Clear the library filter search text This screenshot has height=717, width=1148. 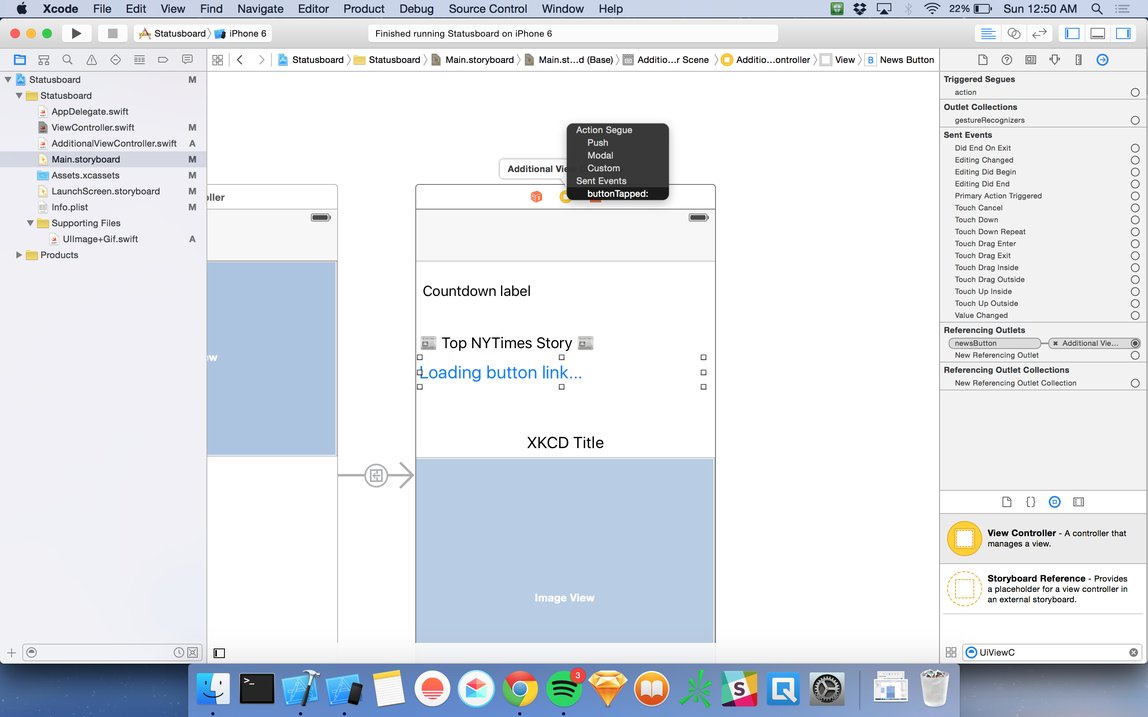click(1133, 653)
